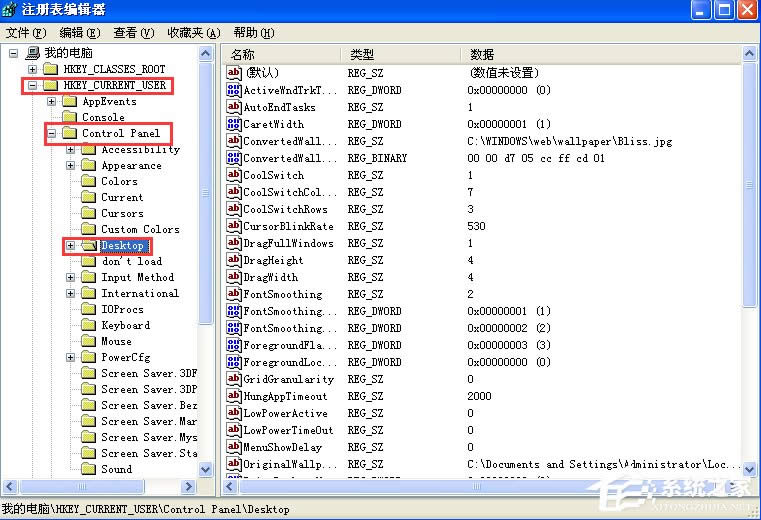Click the ConvertedWallpaper string value icon

(235, 142)
